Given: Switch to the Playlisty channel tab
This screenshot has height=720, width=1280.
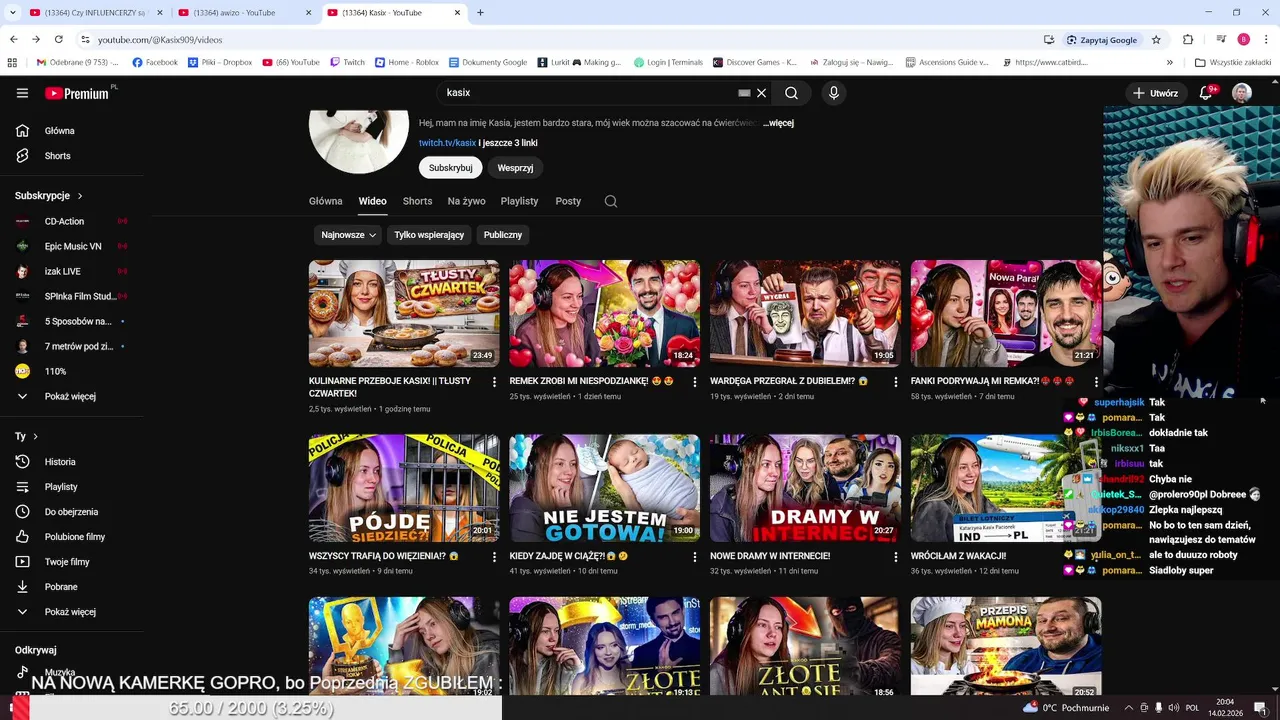Looking at the screenshot, I should pyautogui.click(x=519, y=201).
